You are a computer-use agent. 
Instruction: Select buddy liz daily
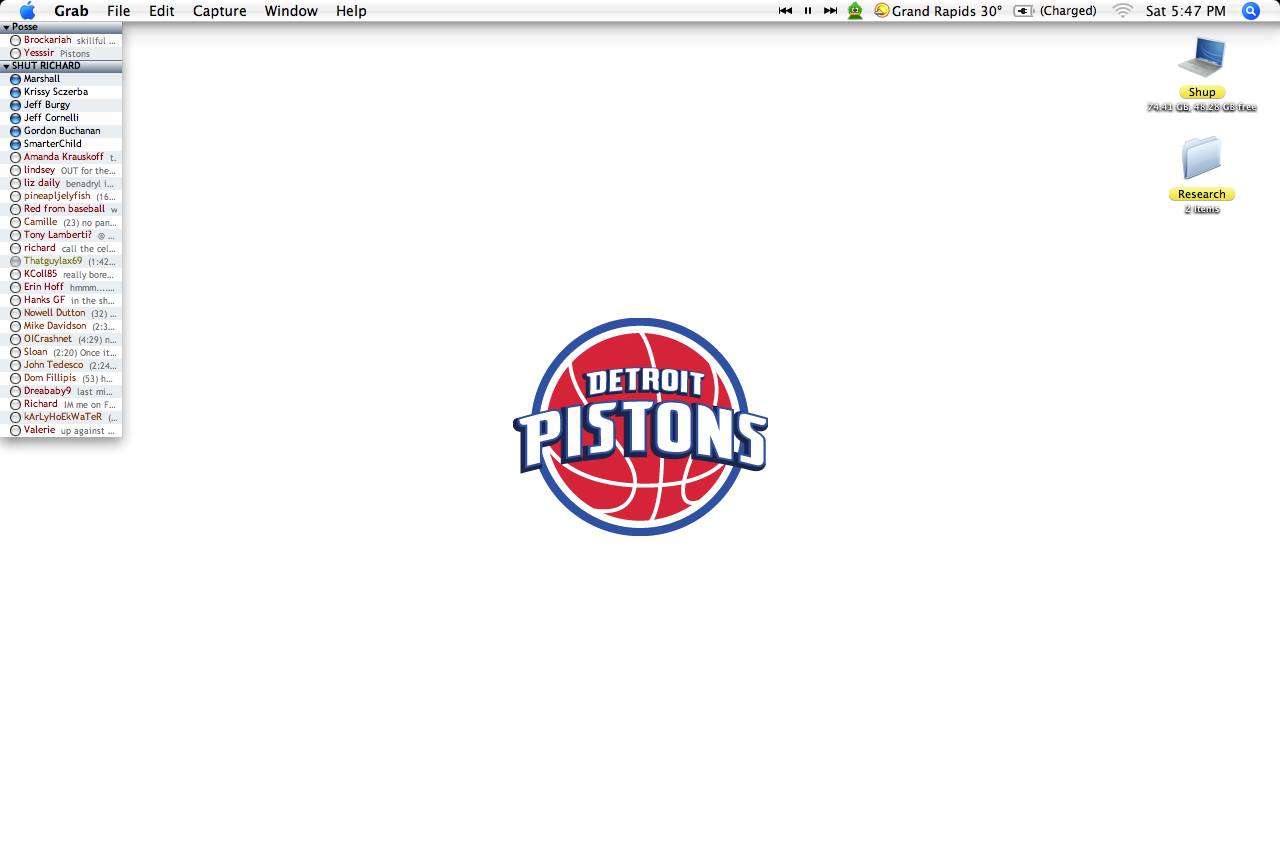tap(61, 183)
